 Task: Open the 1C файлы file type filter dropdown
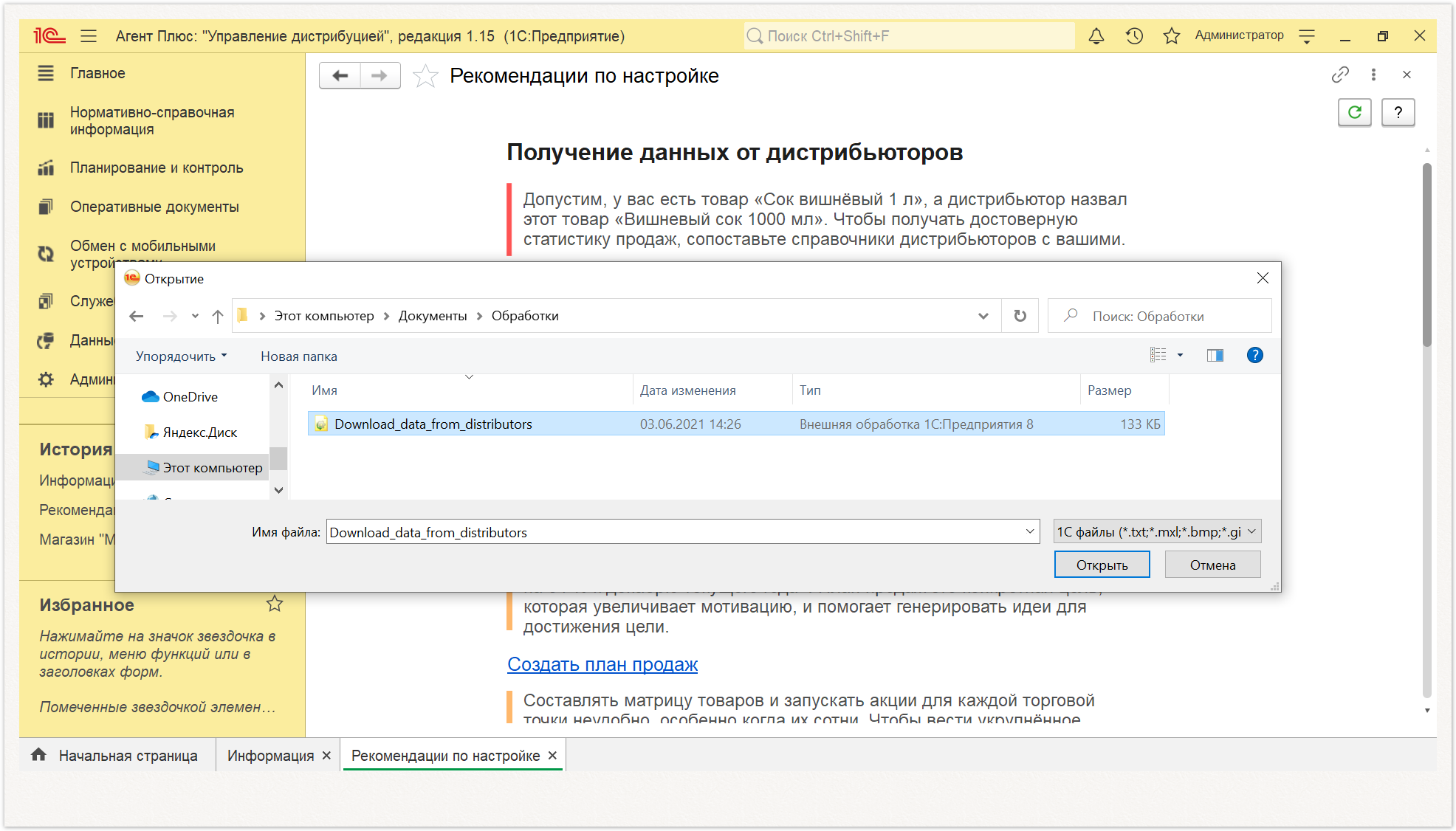1157,532
